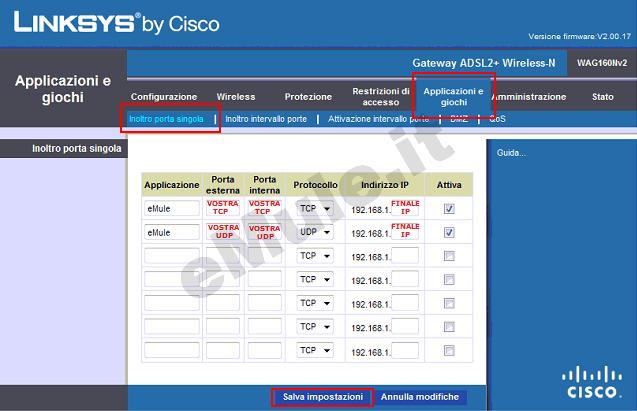The height and width of the screenshot is (411, 637).
Task: Open the Guida... help link
Action: coord(511,153)
